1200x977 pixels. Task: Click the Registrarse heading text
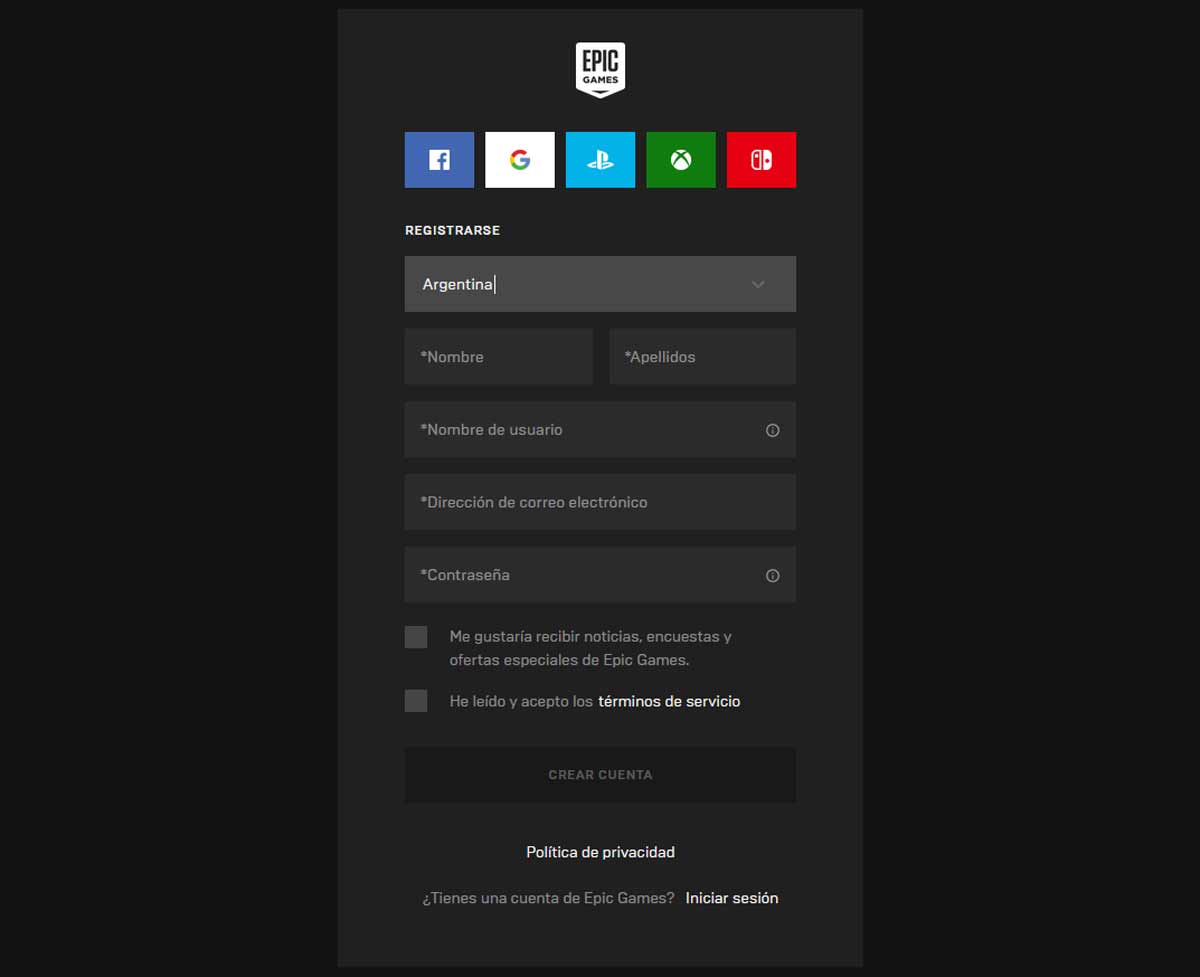(x=452, y=230)
